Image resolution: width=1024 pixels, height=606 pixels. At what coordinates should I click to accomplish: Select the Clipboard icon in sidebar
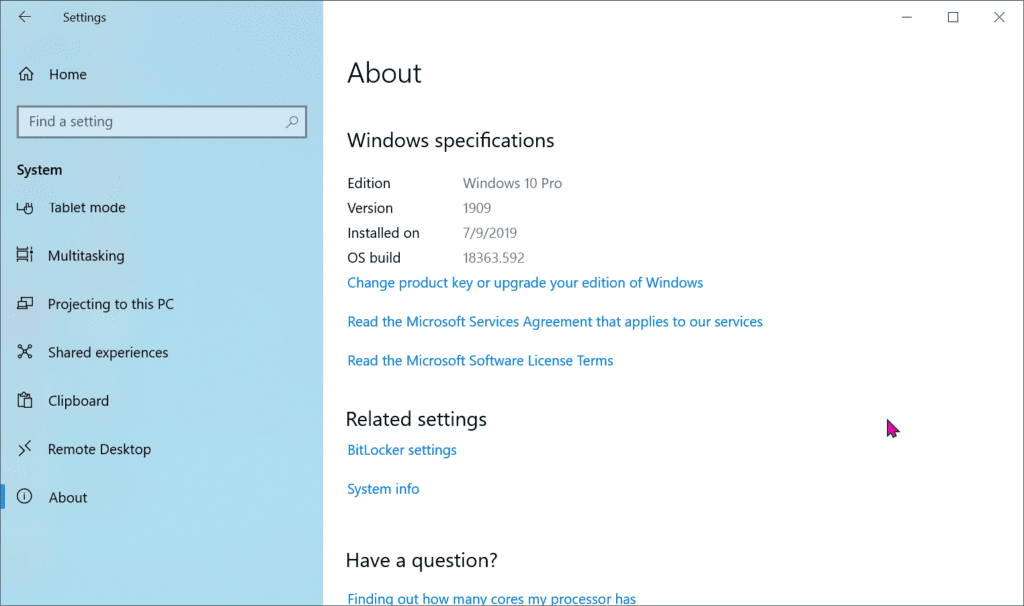(25, 400)
